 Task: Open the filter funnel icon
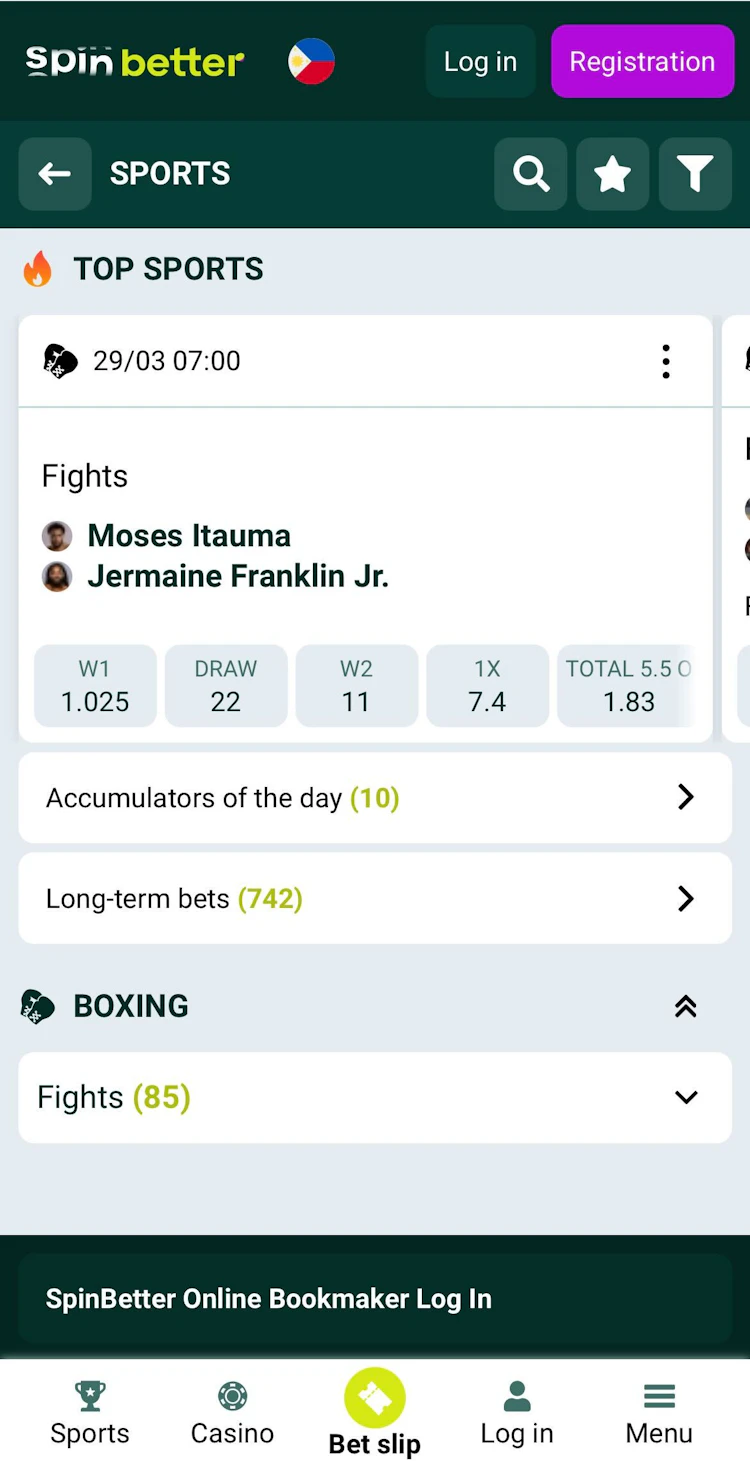tap(695, 174)
